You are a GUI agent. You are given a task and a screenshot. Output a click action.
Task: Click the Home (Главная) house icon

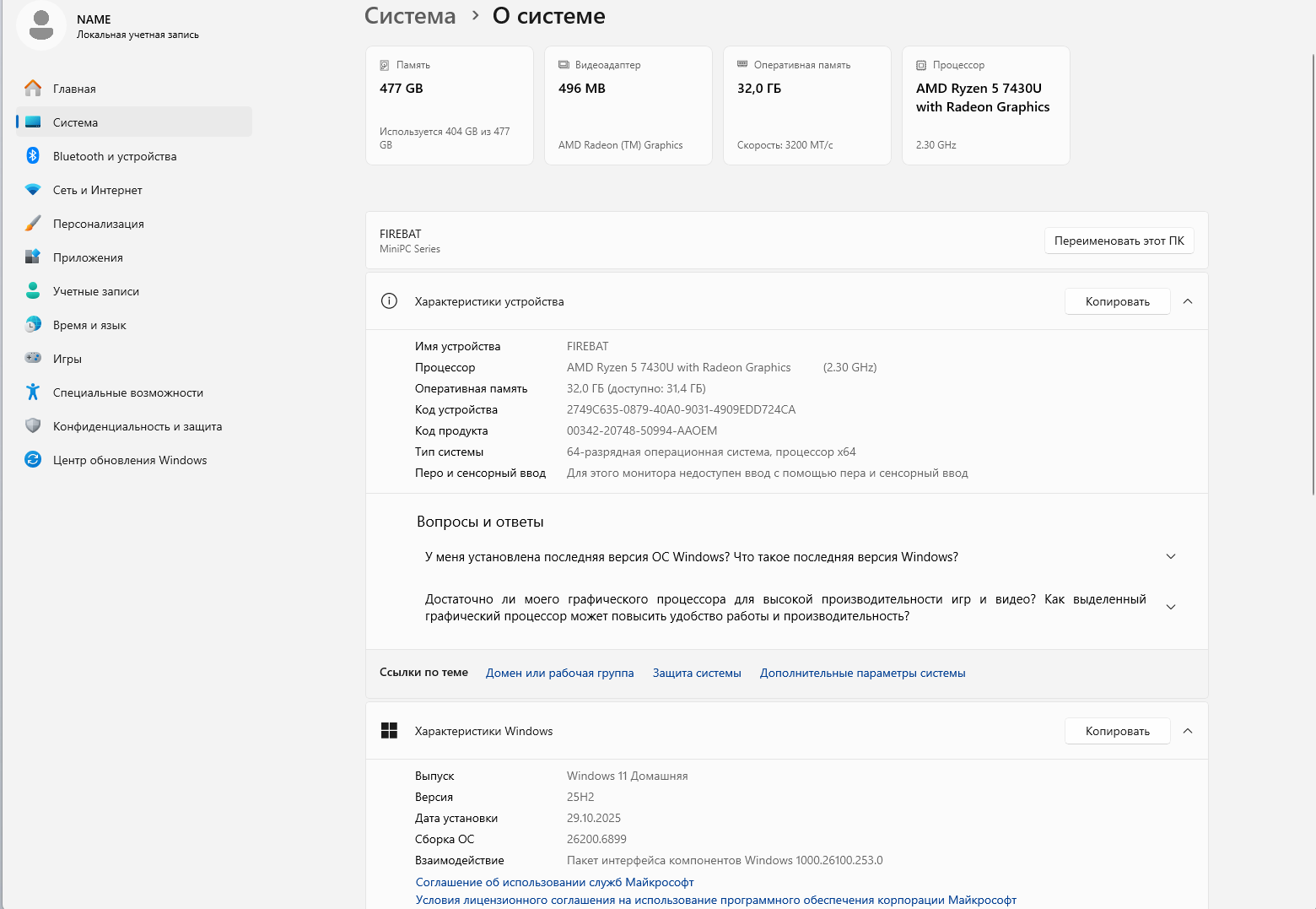(33, 89)
